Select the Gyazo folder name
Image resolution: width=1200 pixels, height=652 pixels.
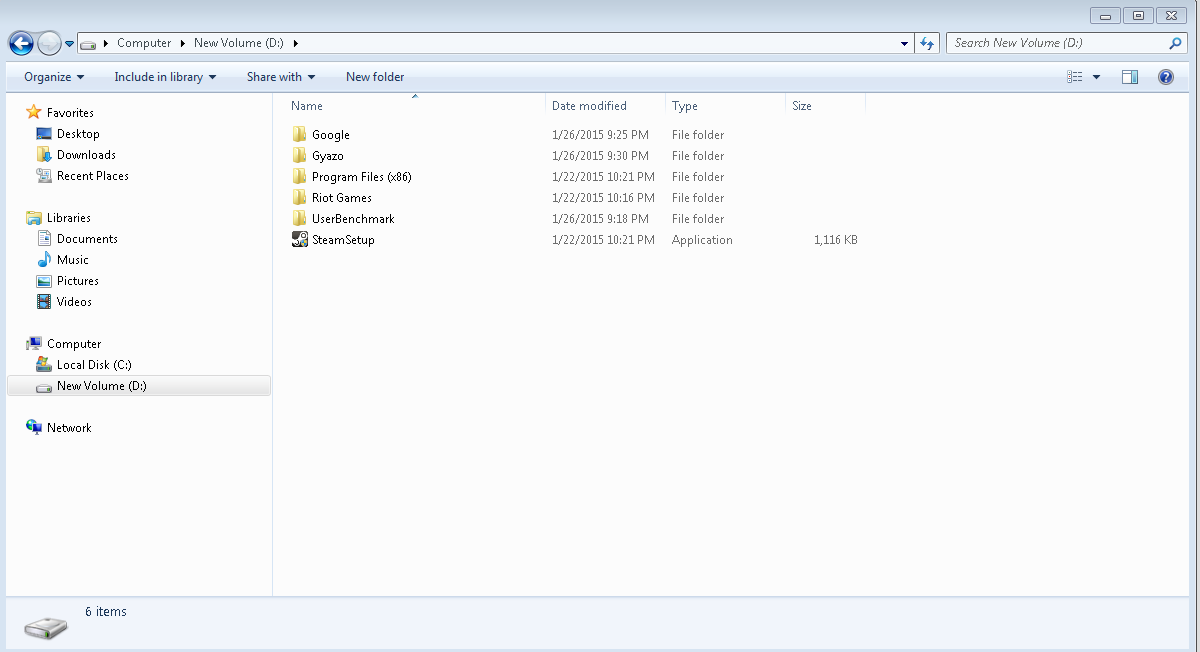point(328,156)
